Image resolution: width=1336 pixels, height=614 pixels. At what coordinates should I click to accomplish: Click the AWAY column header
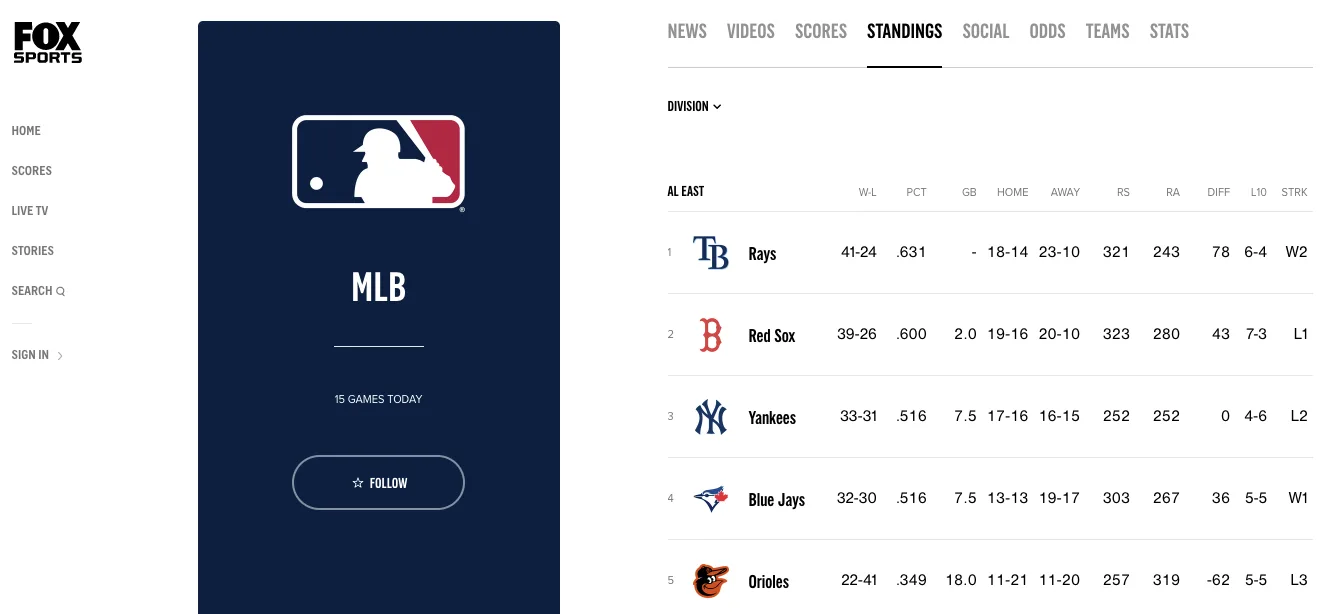coord(1065,192)
